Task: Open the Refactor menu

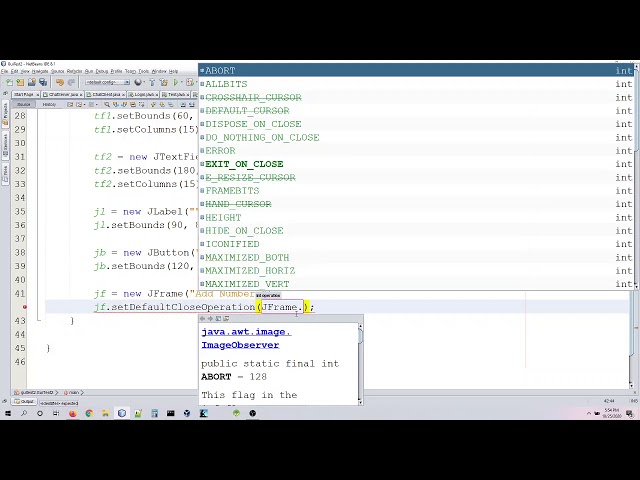Action: 74,71
